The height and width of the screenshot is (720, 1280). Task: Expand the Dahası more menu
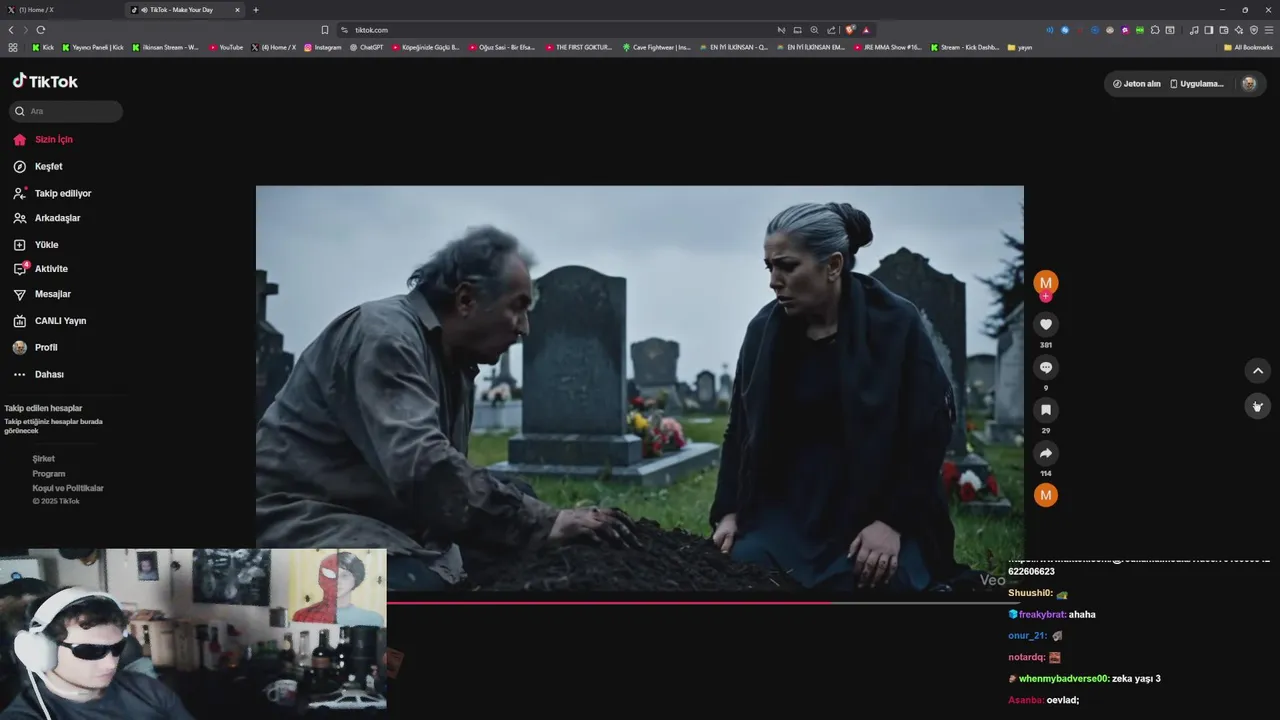[38, 374]
